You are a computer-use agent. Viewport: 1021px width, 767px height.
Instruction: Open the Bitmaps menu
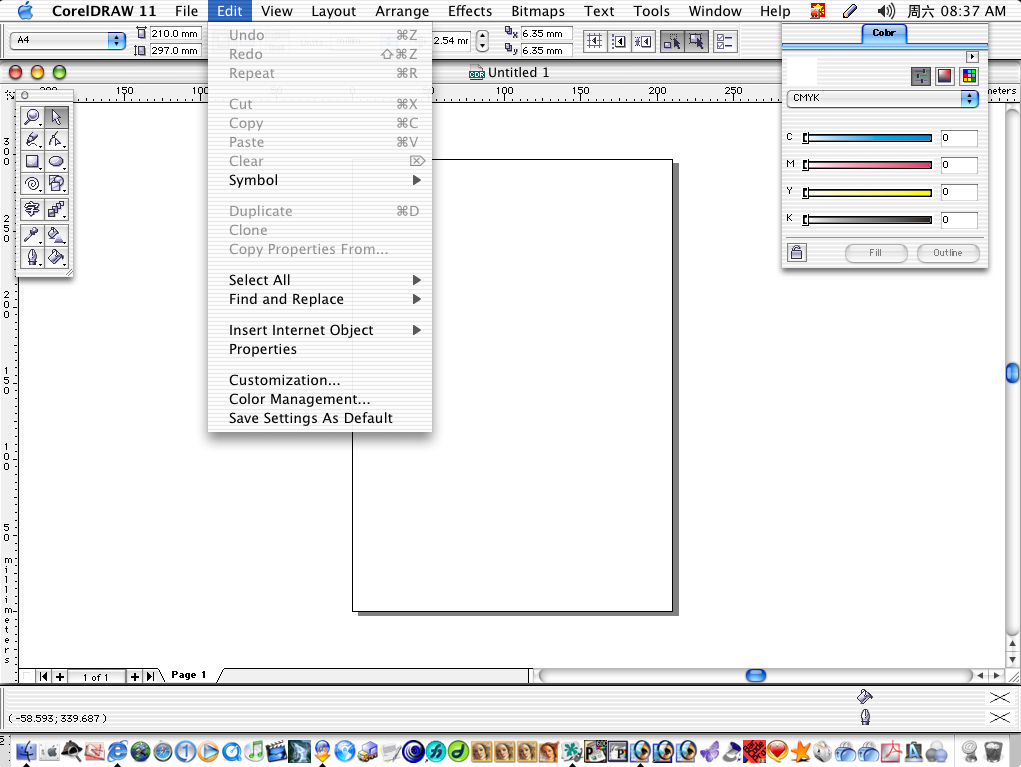(538, 11)
